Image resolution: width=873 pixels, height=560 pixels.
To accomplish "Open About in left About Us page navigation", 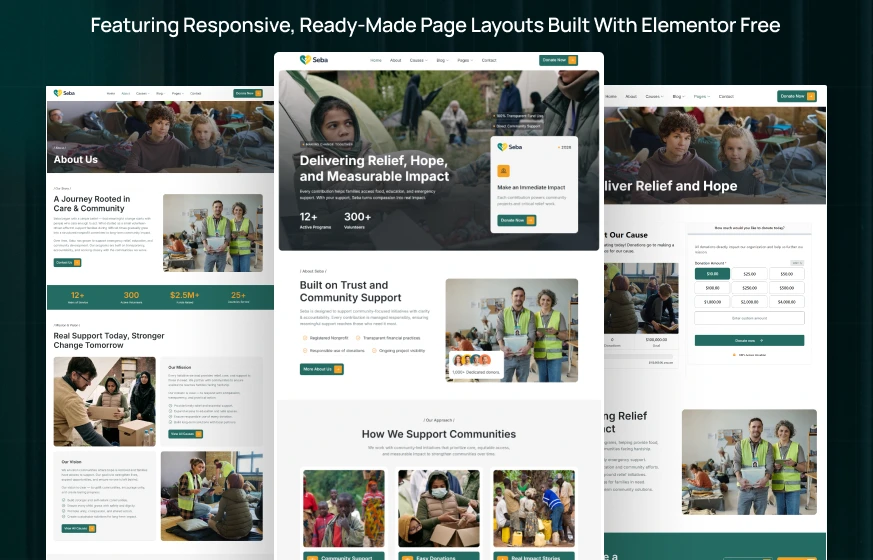I will click(126, 94).
